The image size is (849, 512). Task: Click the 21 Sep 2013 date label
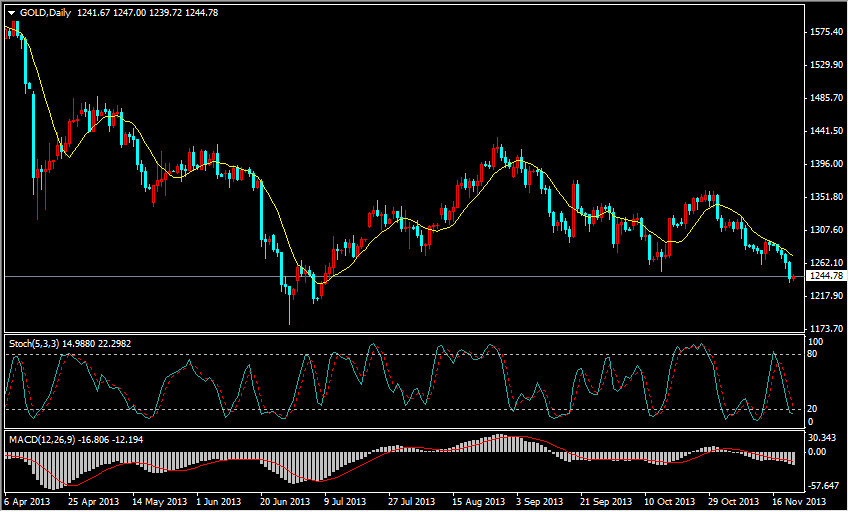coord(606,502)
